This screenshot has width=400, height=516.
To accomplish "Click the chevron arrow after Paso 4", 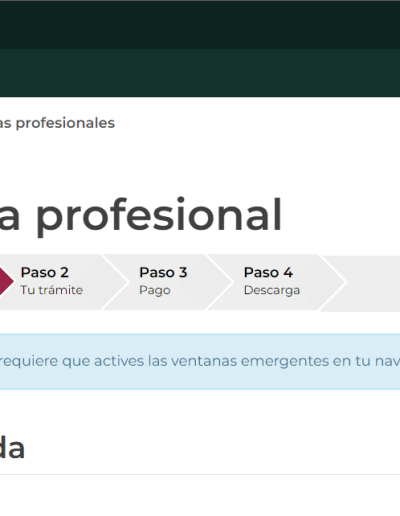I will coord(333,282).
